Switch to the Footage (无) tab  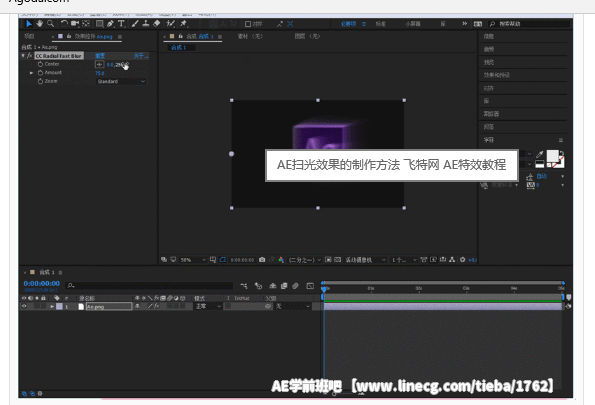click(x=250, y=36)
